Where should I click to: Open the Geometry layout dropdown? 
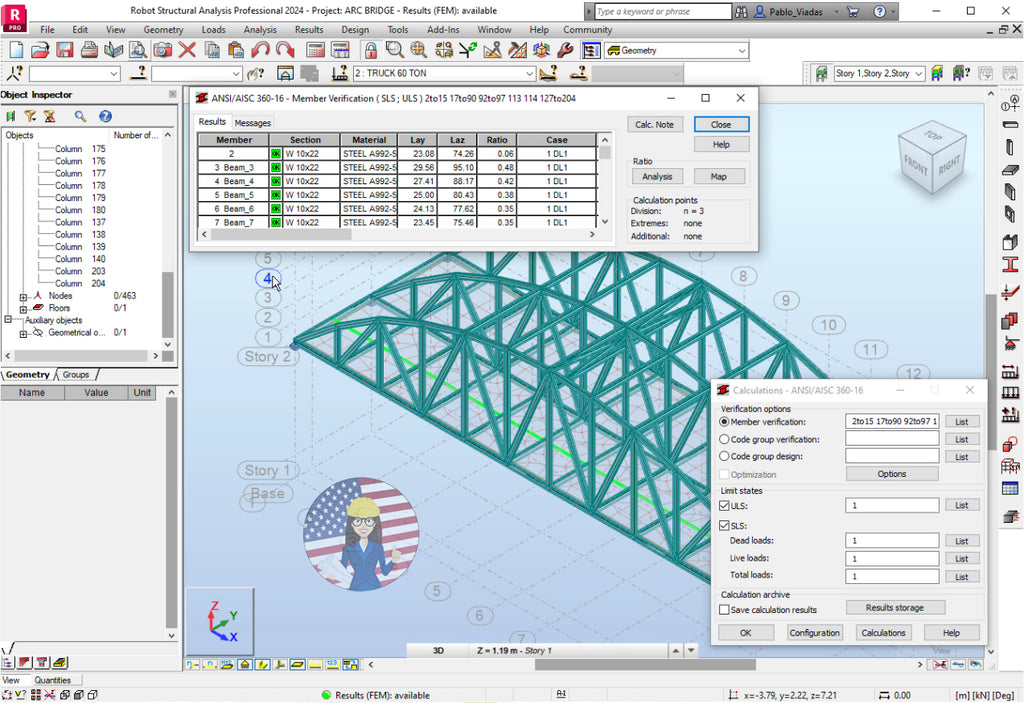pos(741,50)
